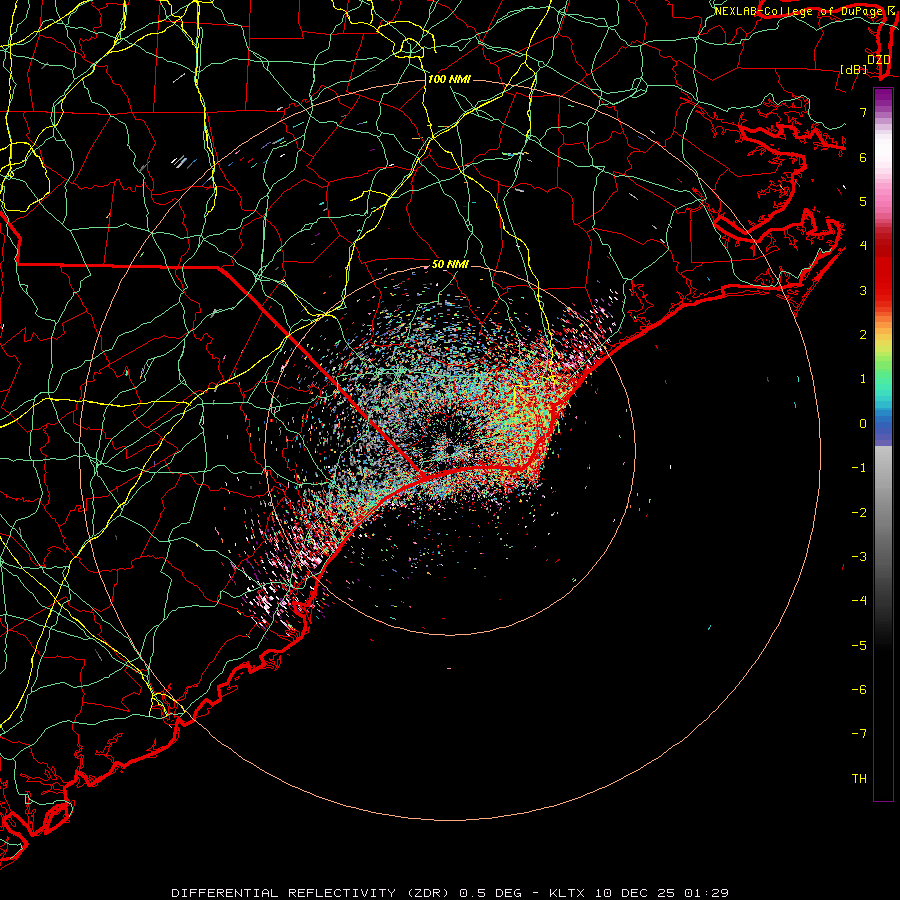900x900 pixels.
Task: Click the red section of the color bar
Action: tap(883, 270)
